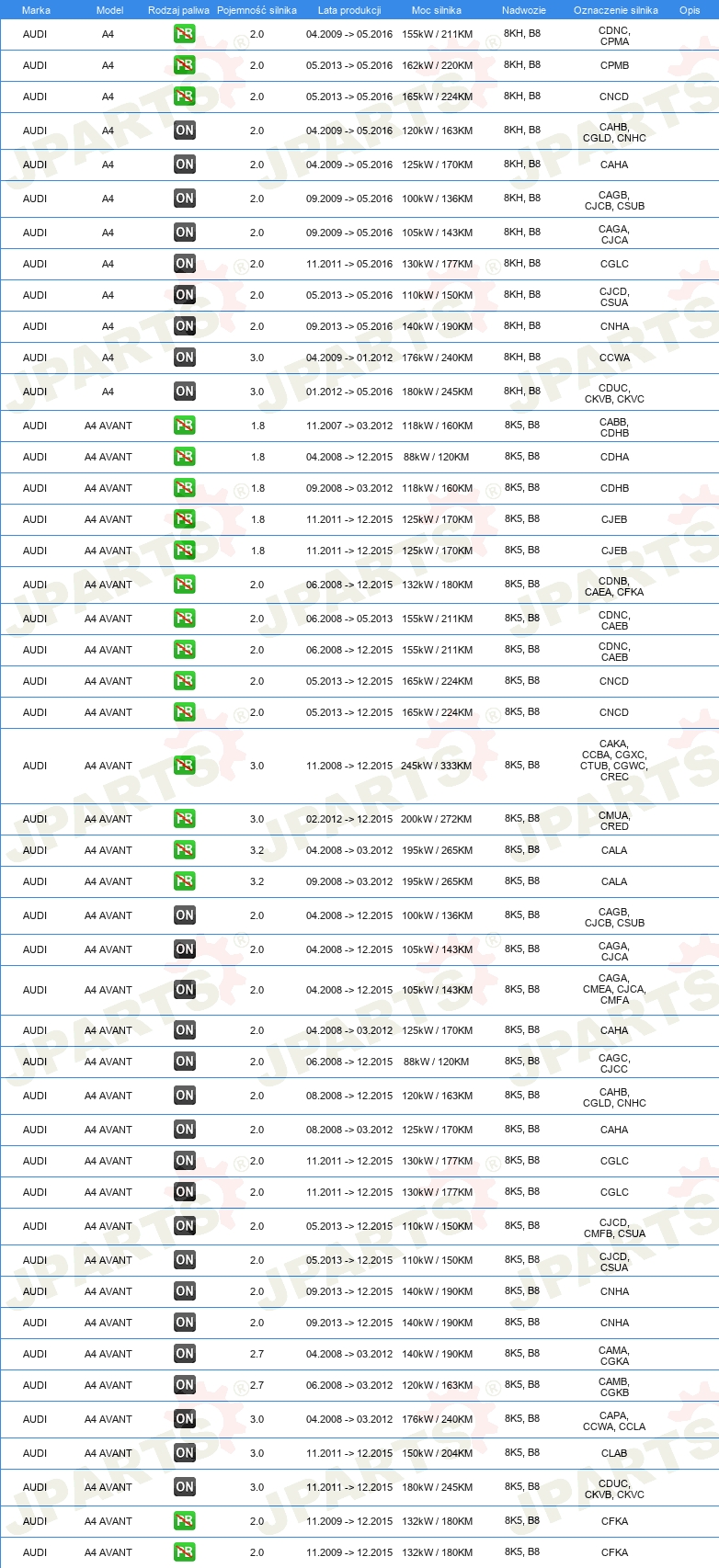Click the ON icon in the CAGA, CMEA, CJCA, CMFA row

coord(185,990)
